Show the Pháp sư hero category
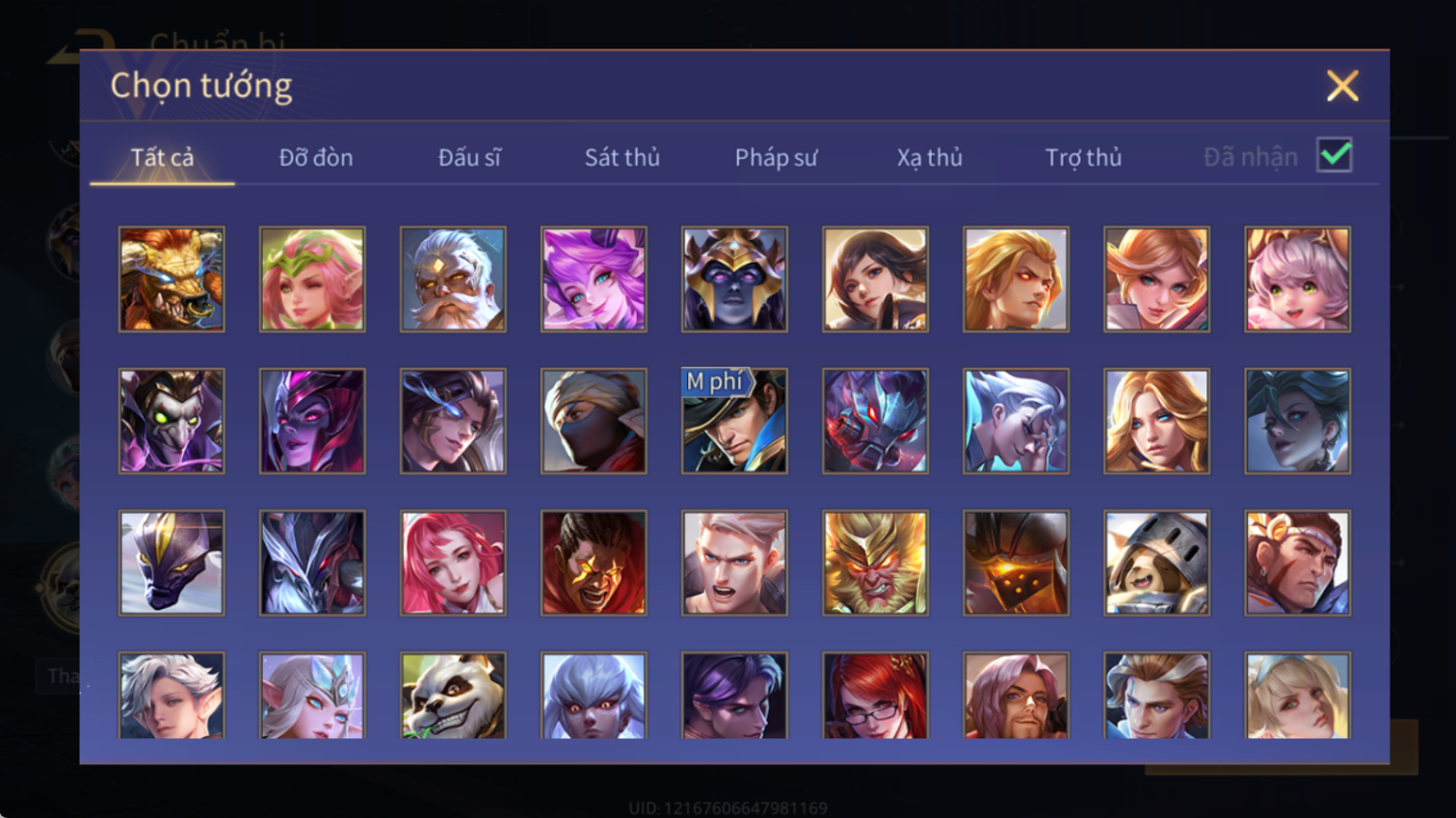Image resolution: width=1456 pixels, height=818 pixels. [776, 157]
